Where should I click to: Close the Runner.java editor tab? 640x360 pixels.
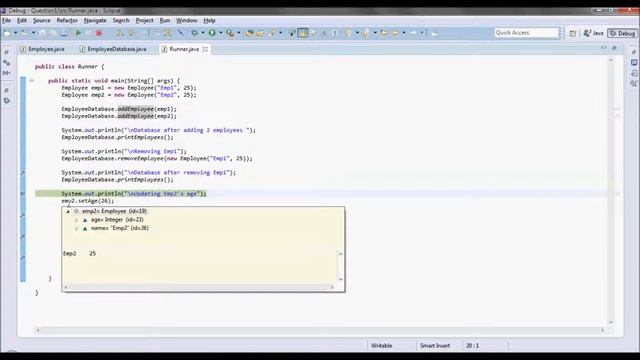[x=205, y=49]
